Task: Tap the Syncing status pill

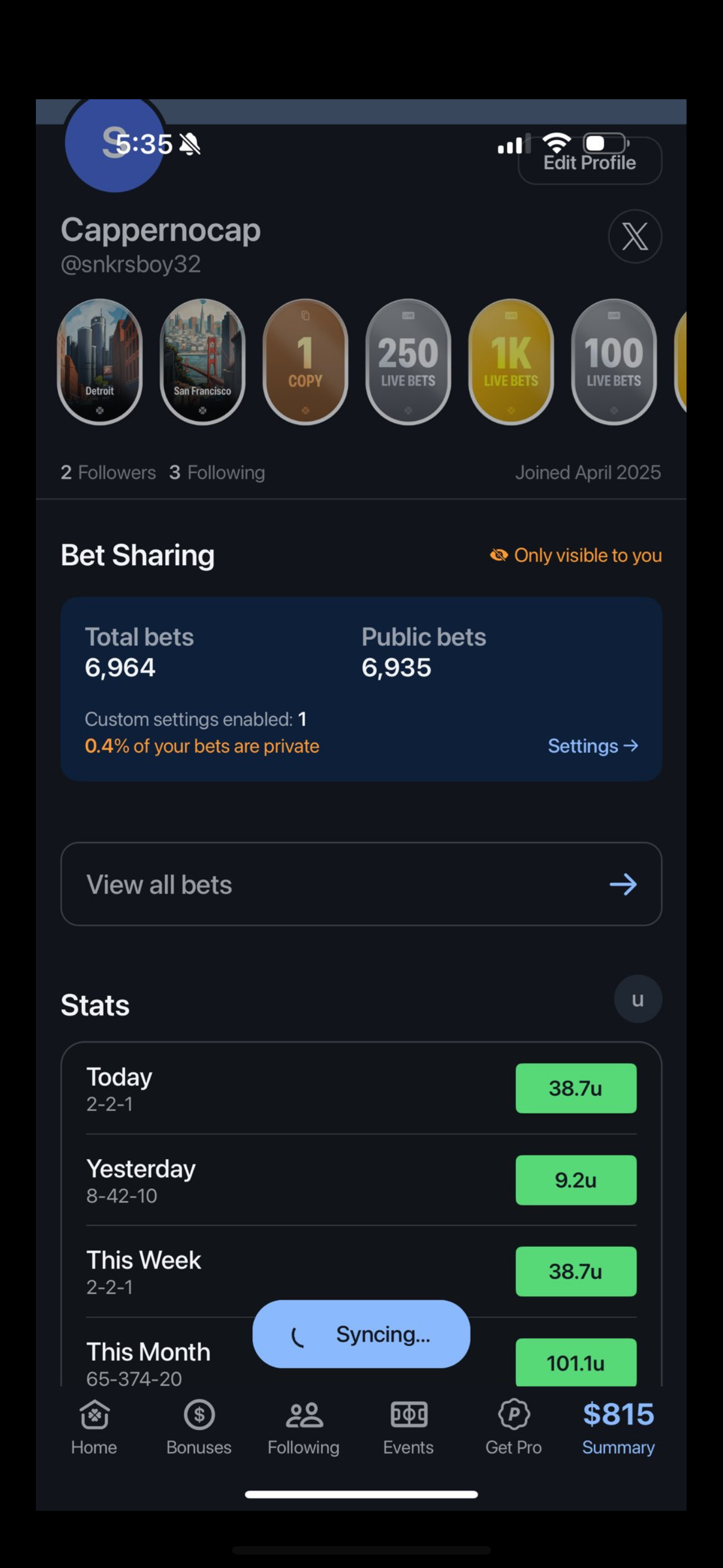Action: click(x=361, y=1334)
